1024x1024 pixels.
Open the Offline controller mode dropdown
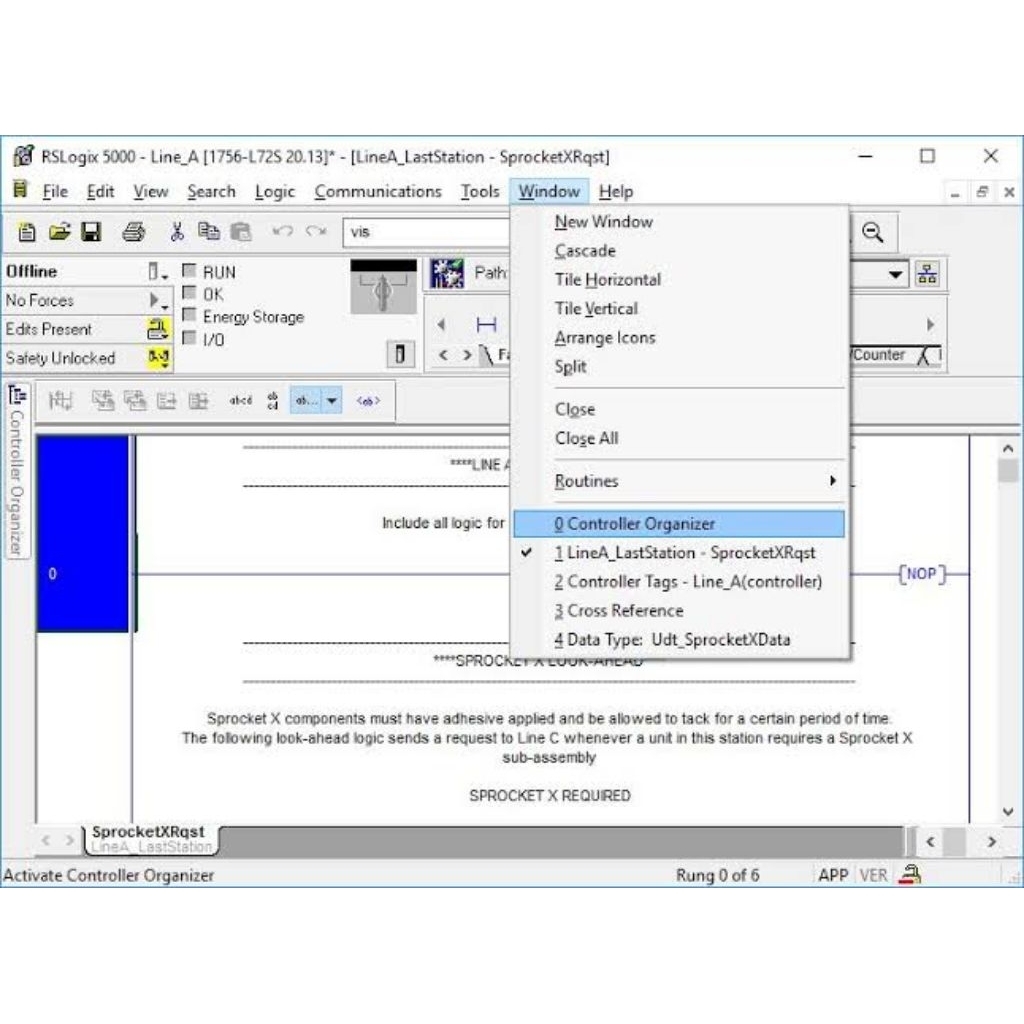click(x=157, y=272)
